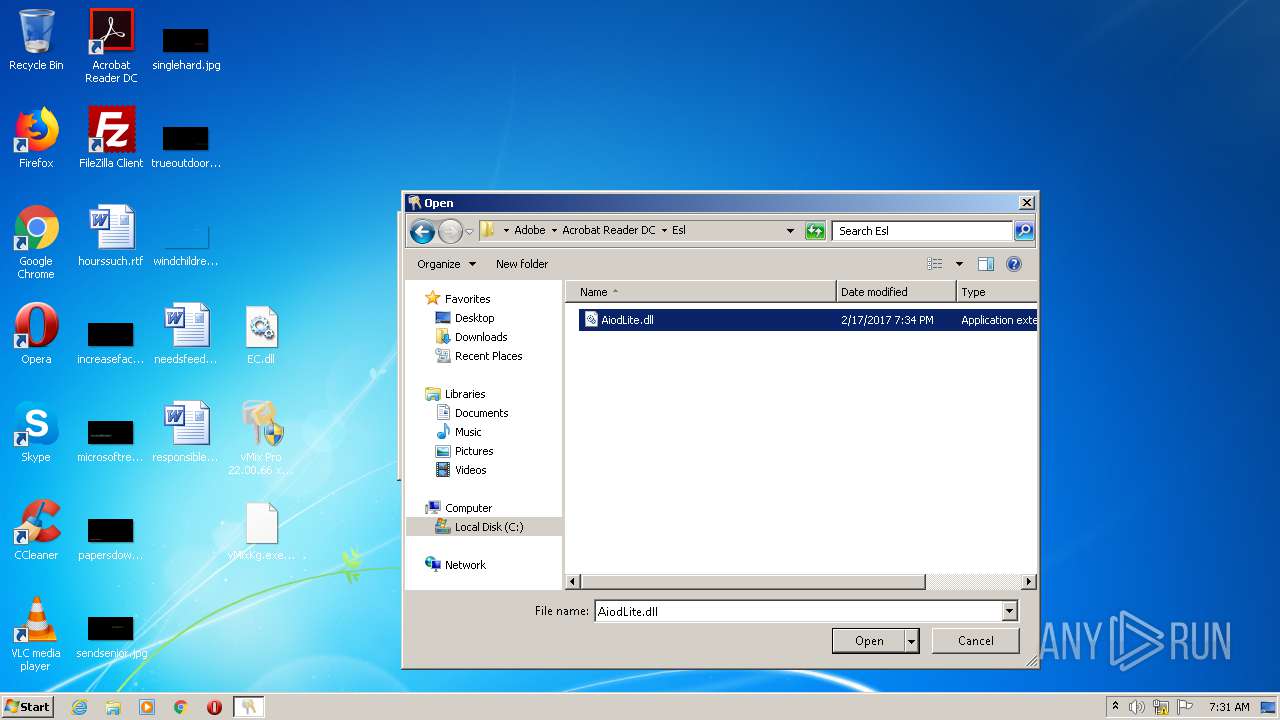Select the AiodLite.dll file row
Screen dimensions: 1280x720
pyautogui.click(x=807, y=320)
